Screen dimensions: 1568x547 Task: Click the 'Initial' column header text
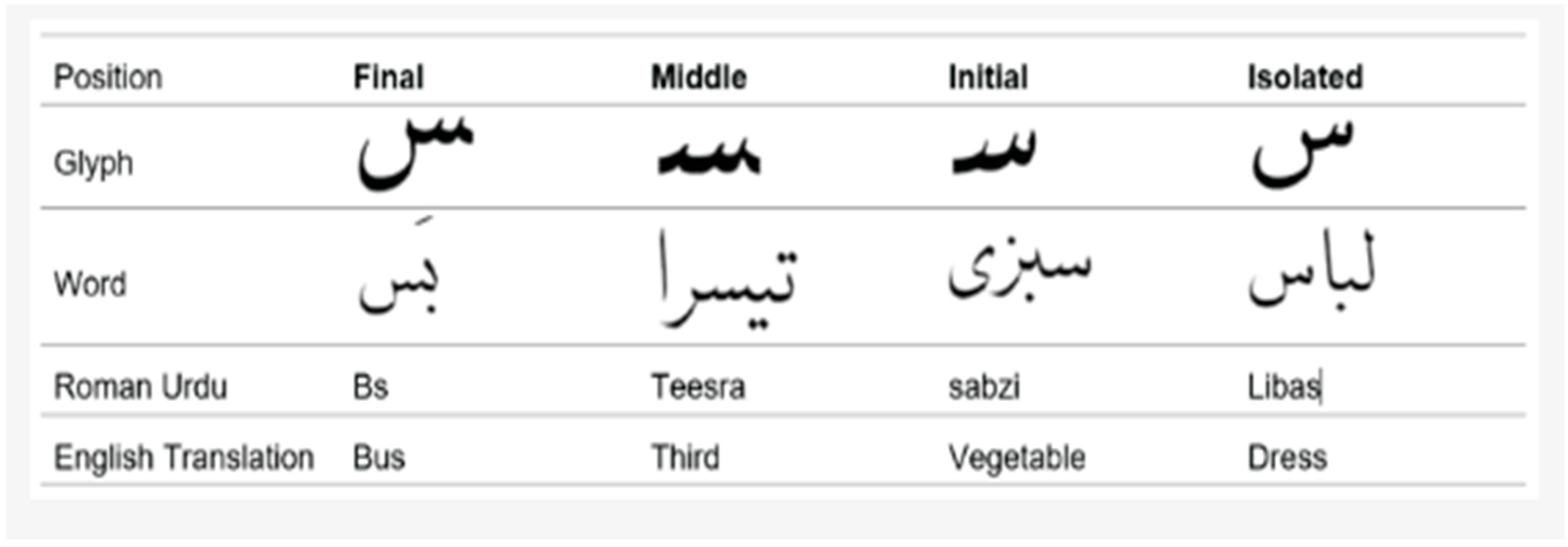988,77
